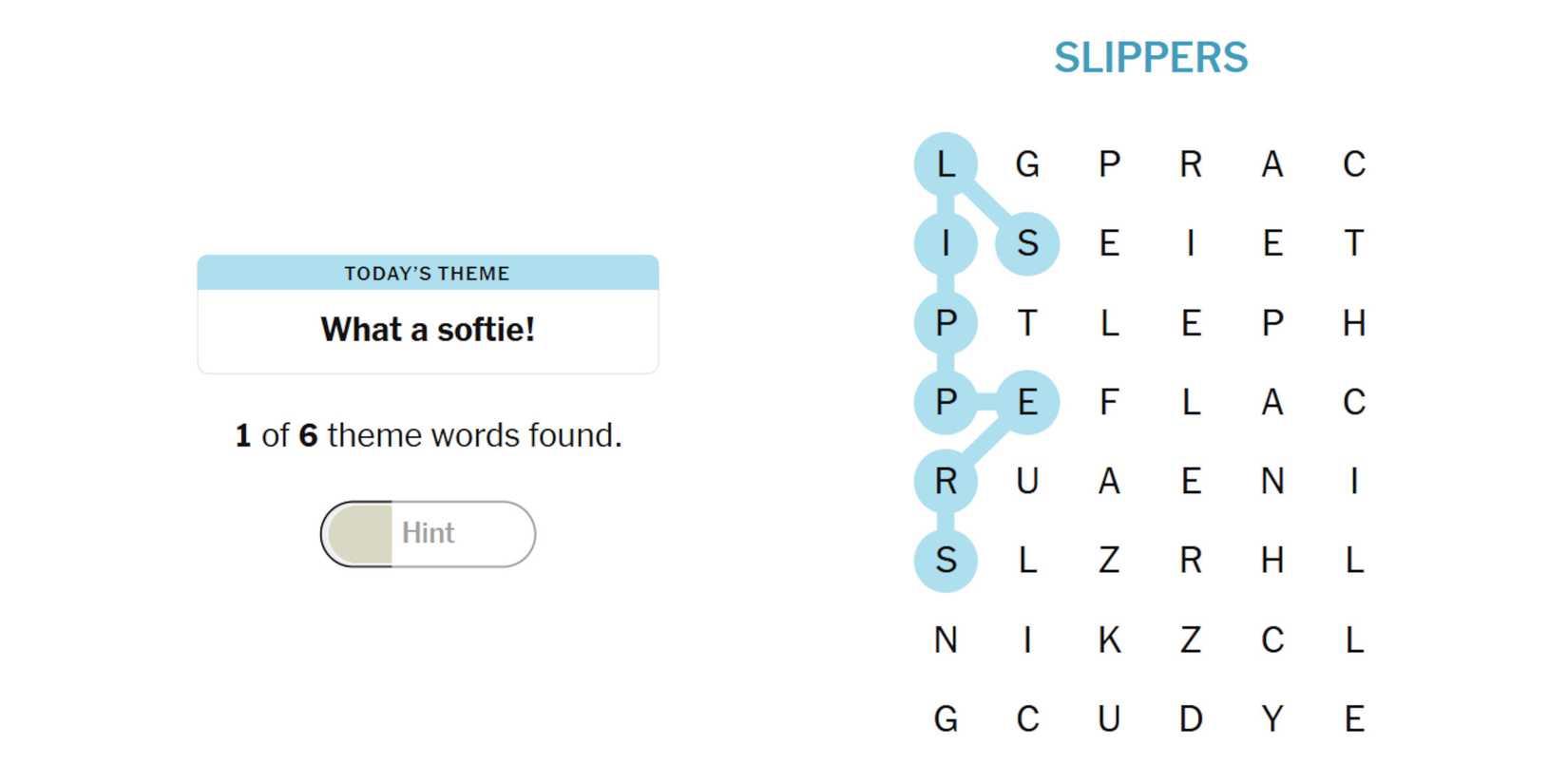The image size is (1568, 784).
Task: Click the G between L and P
Action: [x=1027, y=164]
